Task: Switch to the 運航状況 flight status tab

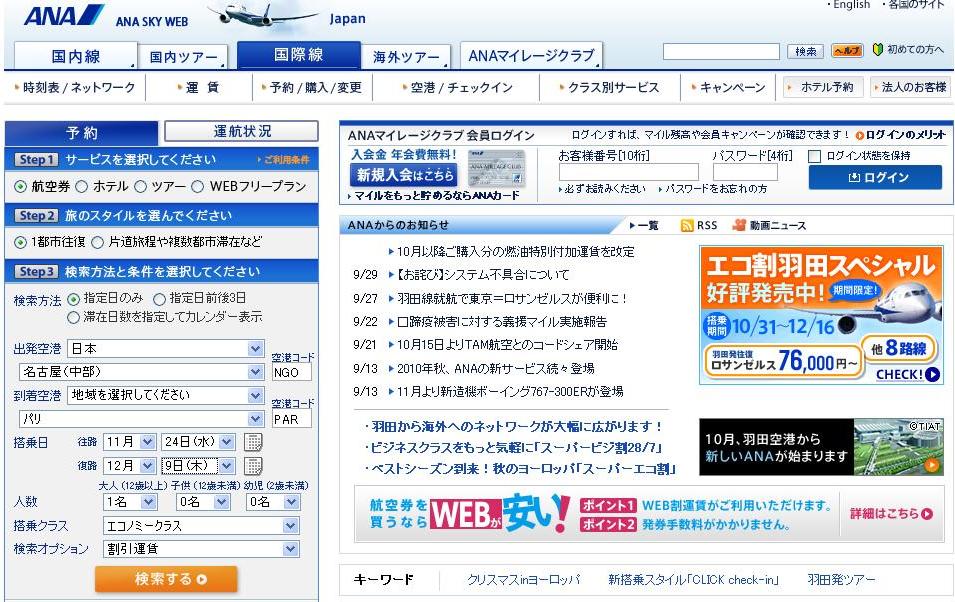Action: 241,132
